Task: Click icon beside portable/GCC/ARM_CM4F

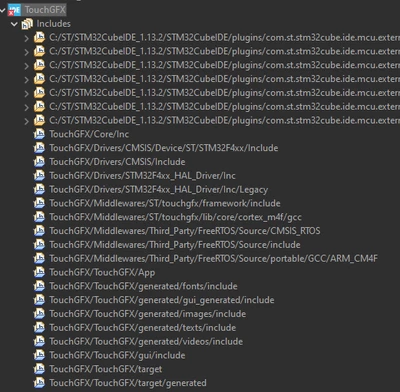Action: [x=39, y=259]
